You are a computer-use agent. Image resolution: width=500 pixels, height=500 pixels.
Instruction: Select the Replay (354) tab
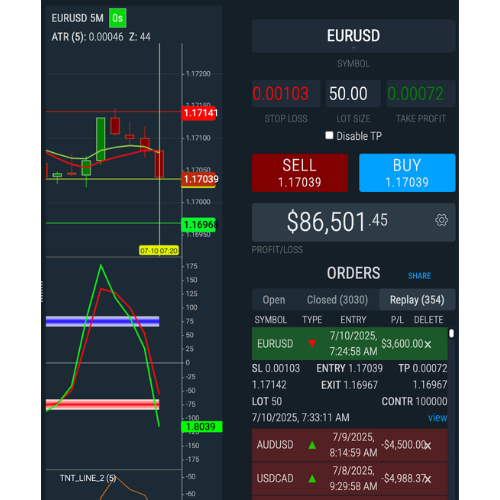click(417, 300)
